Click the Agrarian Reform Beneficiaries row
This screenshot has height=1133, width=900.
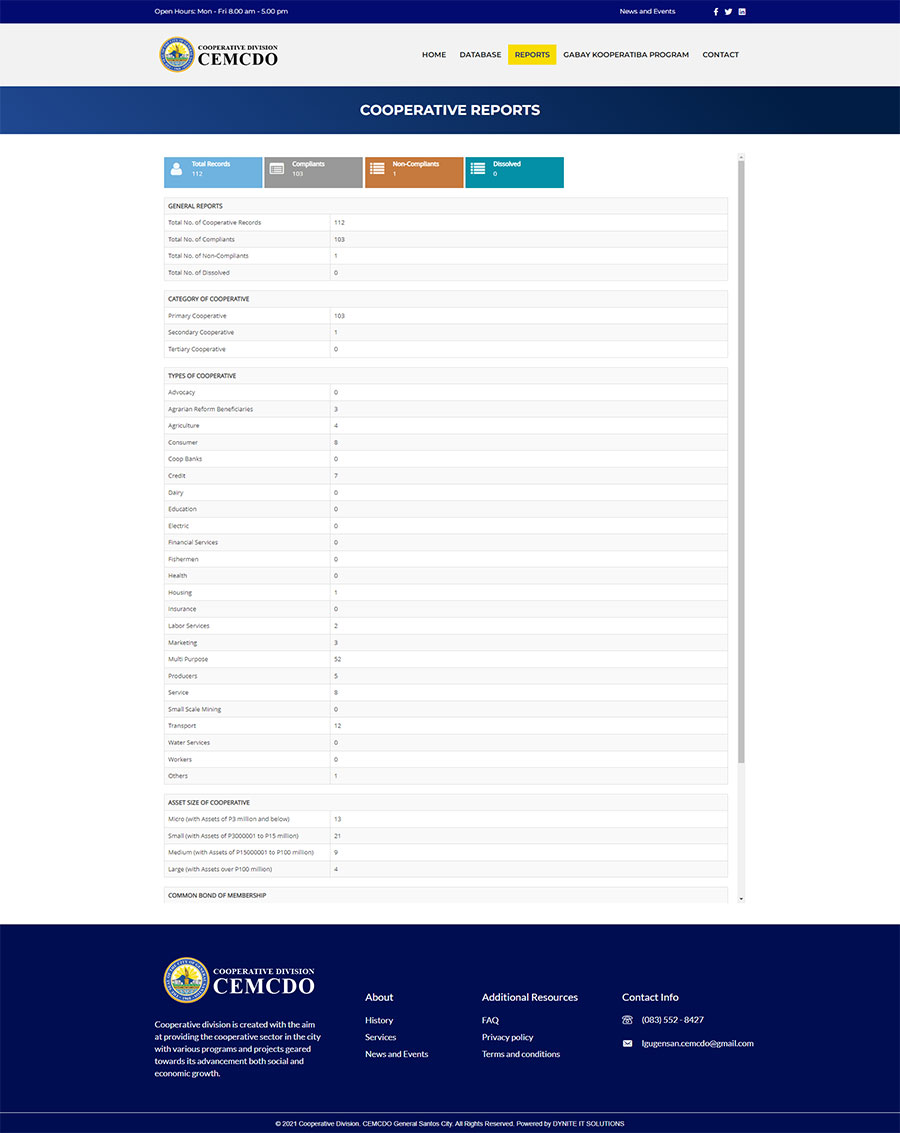(x=446, y=409)
